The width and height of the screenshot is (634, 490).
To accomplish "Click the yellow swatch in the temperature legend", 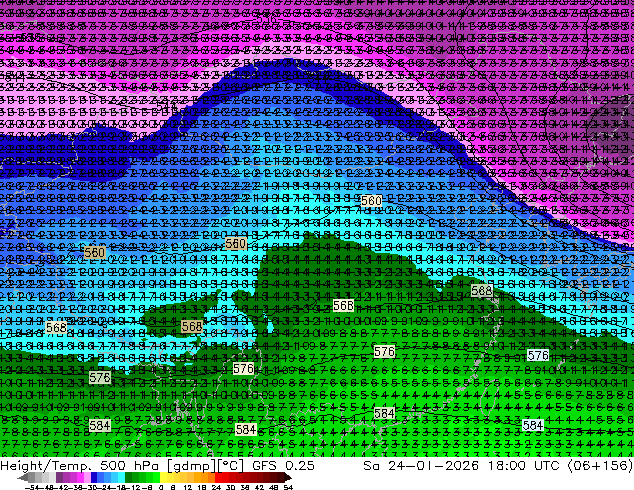I will point(163,478).
